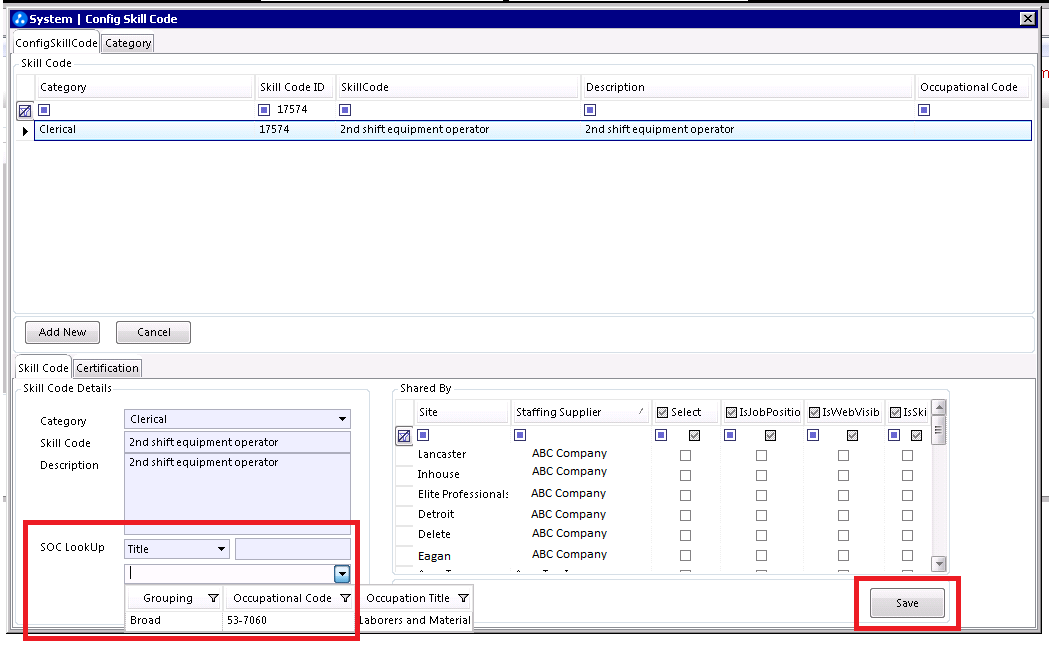1049x651 pixels.
Task: Click the Add New button
Action: (62, 333)
